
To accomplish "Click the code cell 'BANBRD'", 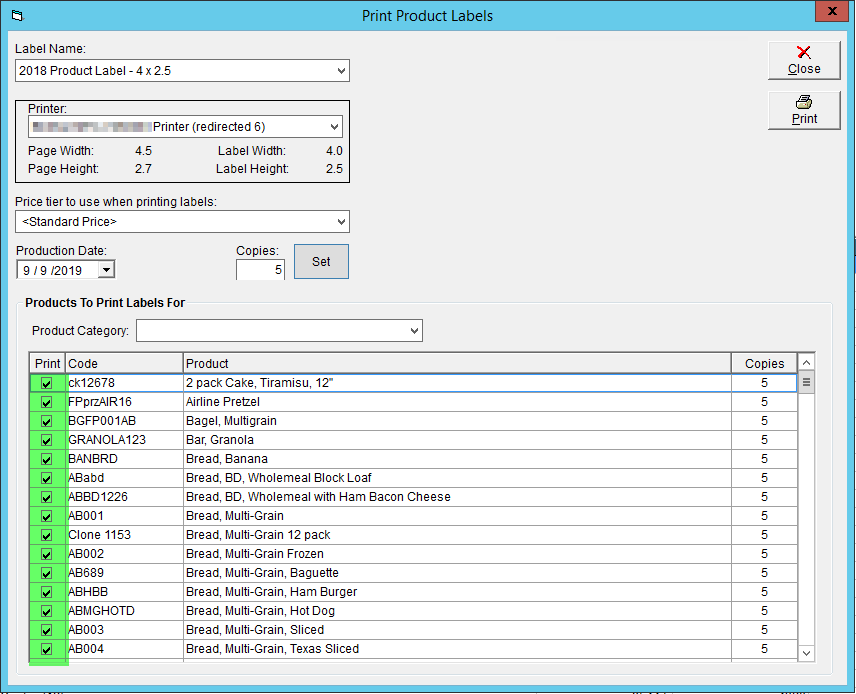I will 124,459.
